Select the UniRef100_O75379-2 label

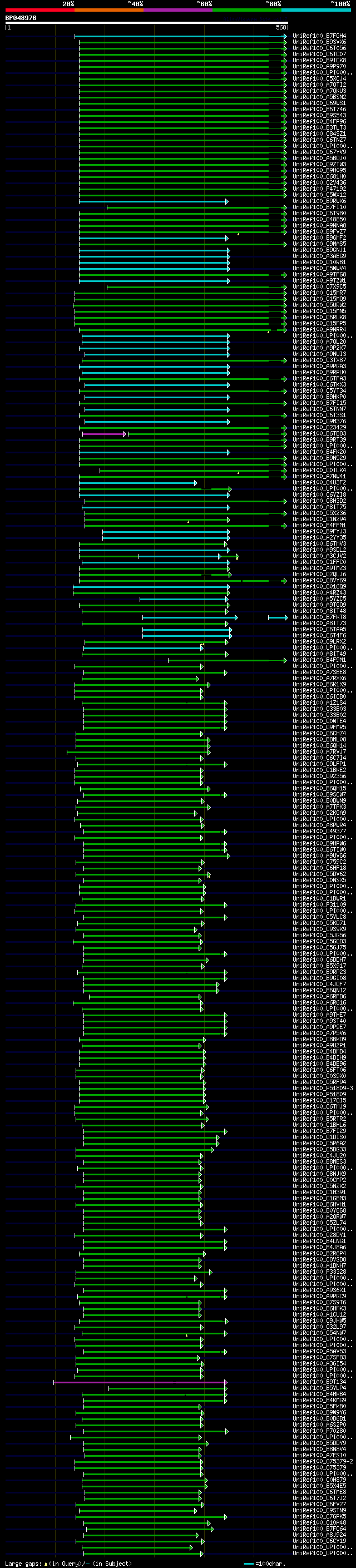point(323,1461)
